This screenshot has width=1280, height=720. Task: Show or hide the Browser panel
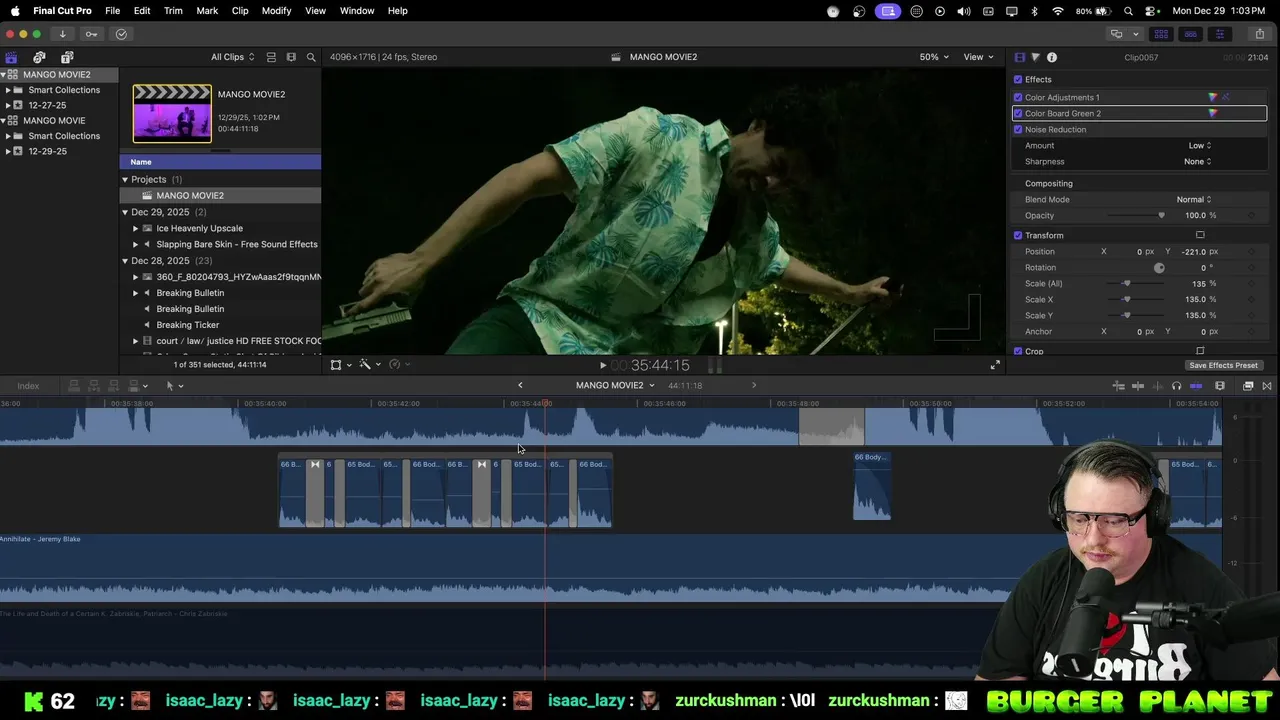point(1162,34)
